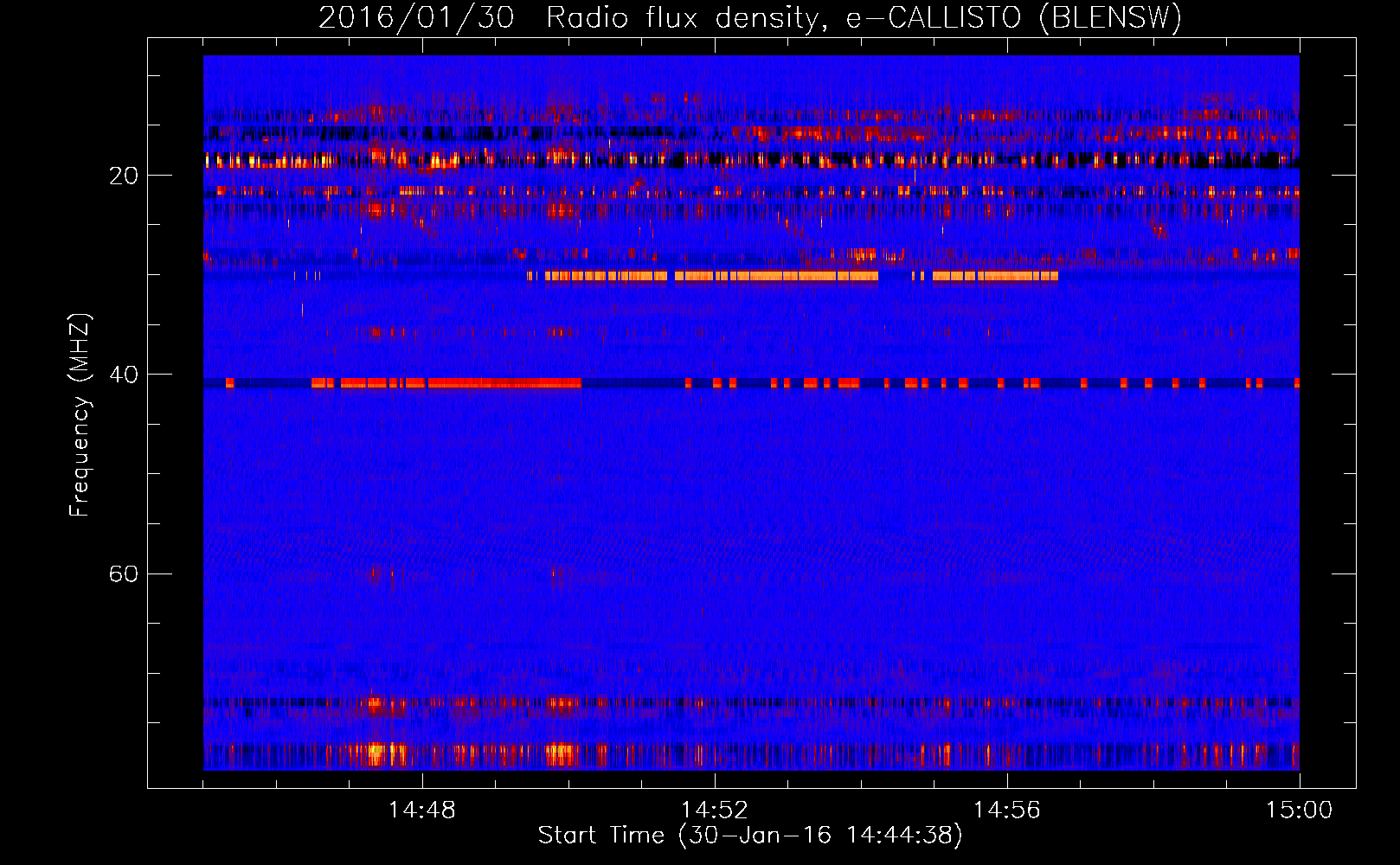Click the 60 frequency tick label
The width and height of the screenshot is (1400, 865).
click(123, 573)
